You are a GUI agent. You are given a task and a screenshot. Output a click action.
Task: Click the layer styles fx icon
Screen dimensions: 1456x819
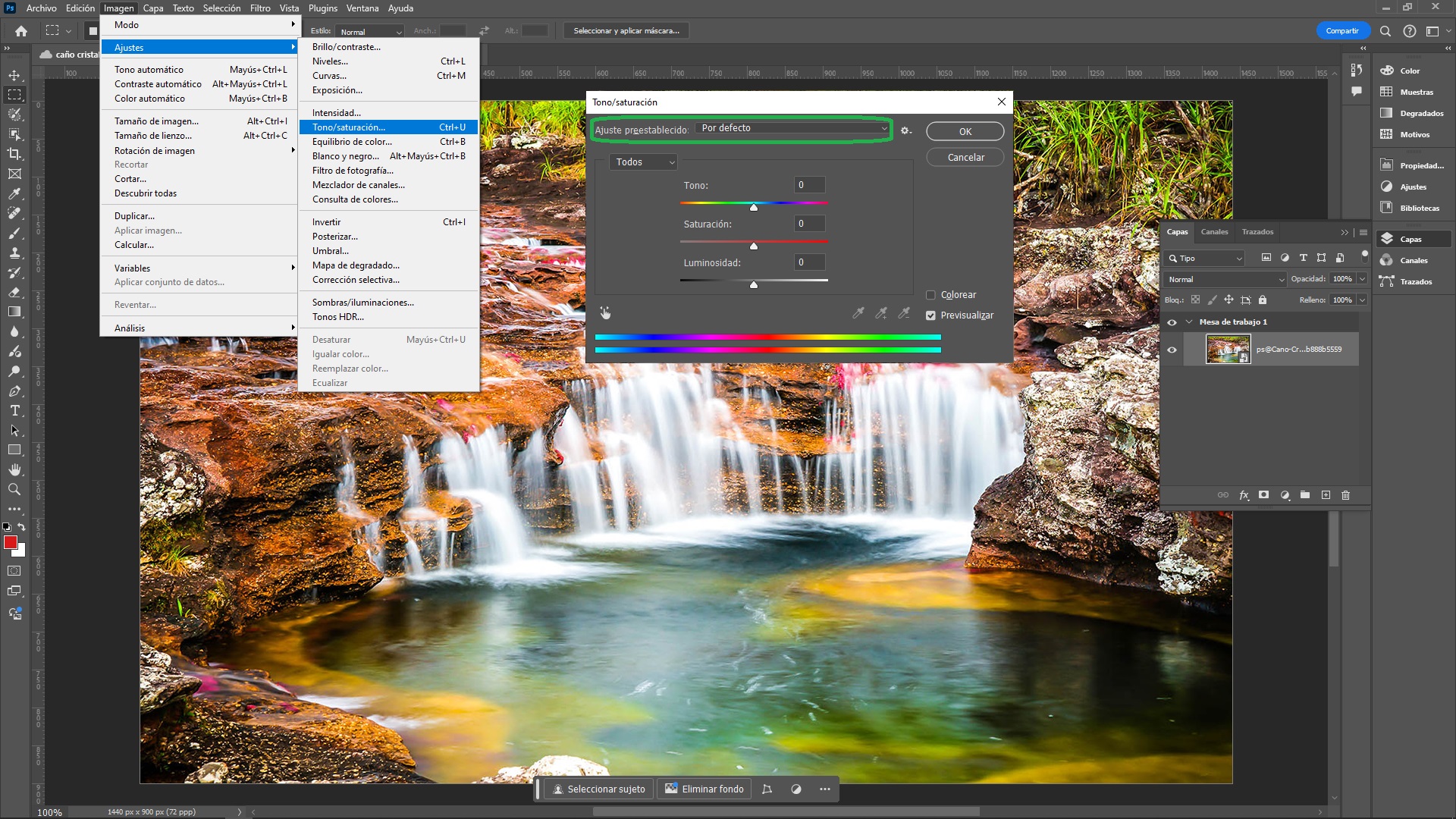tap(1244, 495)
